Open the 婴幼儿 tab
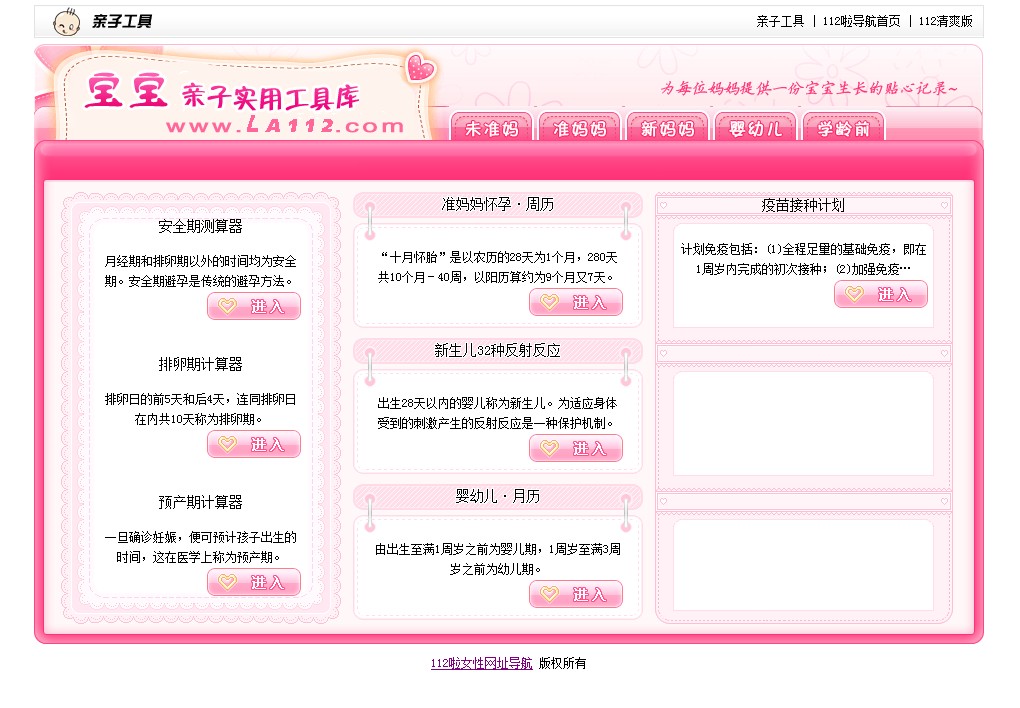1020x708 pixels. (755, 129)
